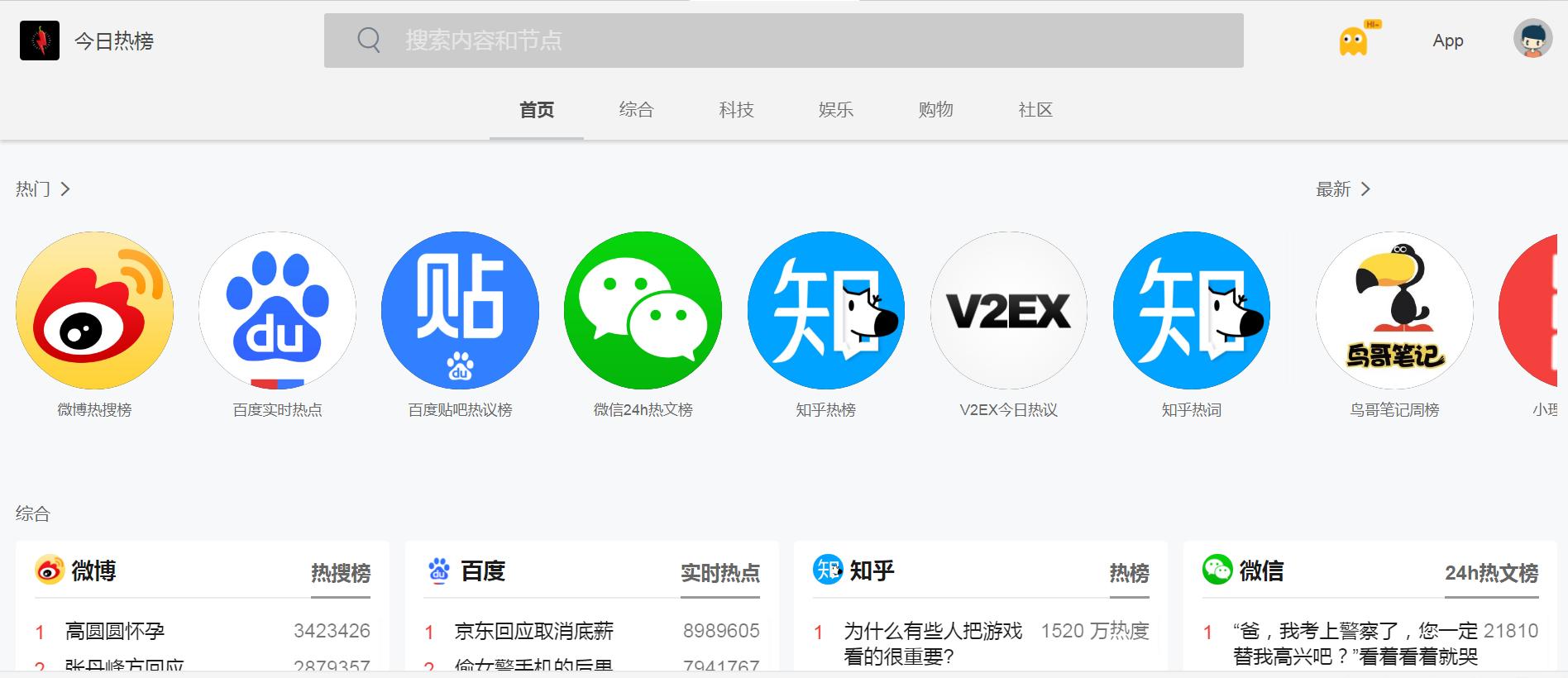Open the 24h热文榜 link in 微信 card
Screen dimensions: 1568x678
pyautogui.click(x=1492, y=573)
